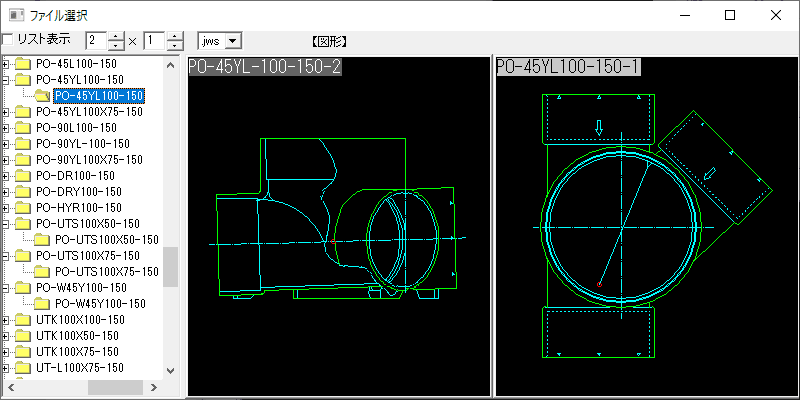Open the selected PO-45YL100-150 subfolder icon
The width and height of the screenshot is (800, 400).
[x=42, y=96]
